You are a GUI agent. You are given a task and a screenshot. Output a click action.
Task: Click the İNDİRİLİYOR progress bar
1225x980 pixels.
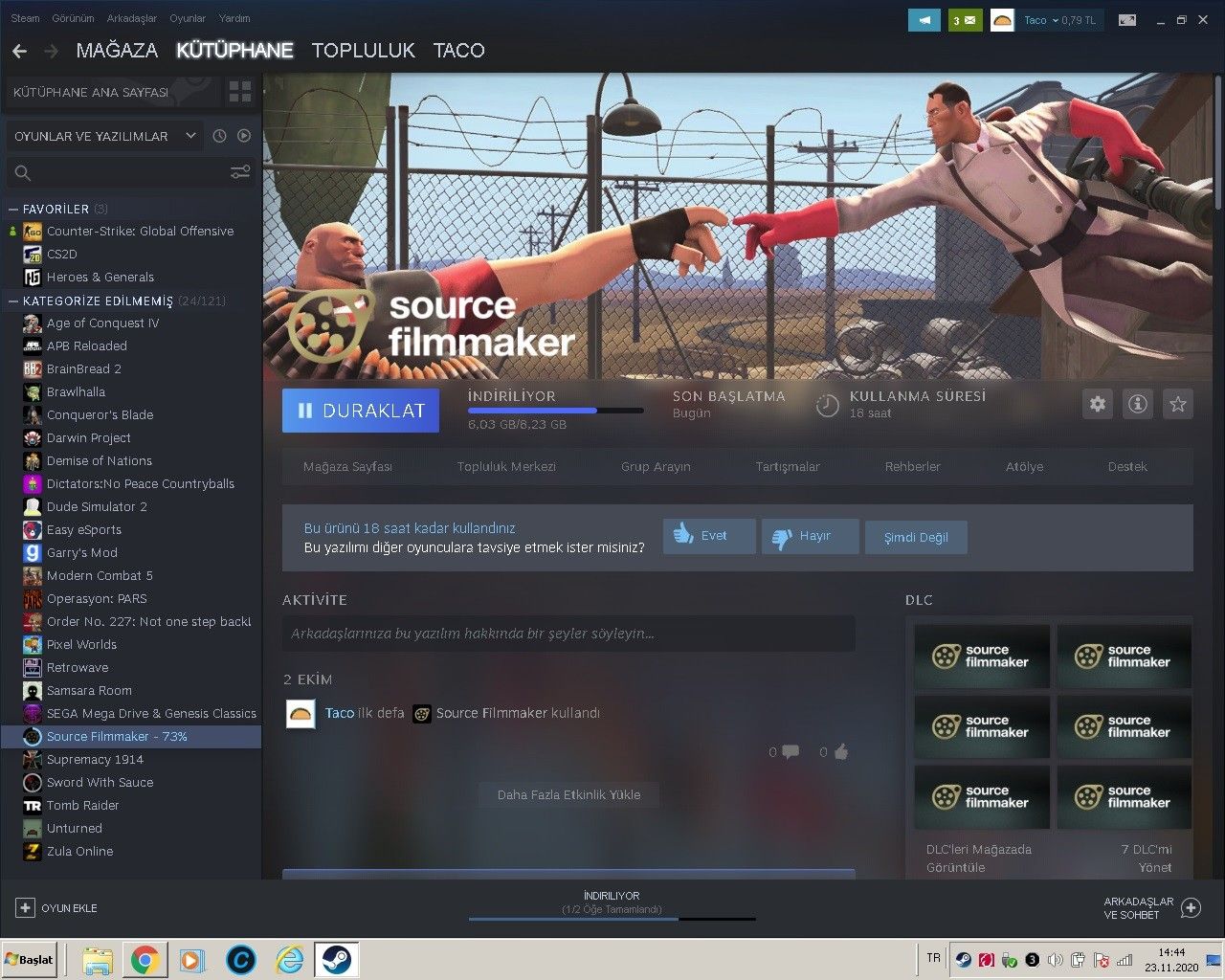(555, 411)
